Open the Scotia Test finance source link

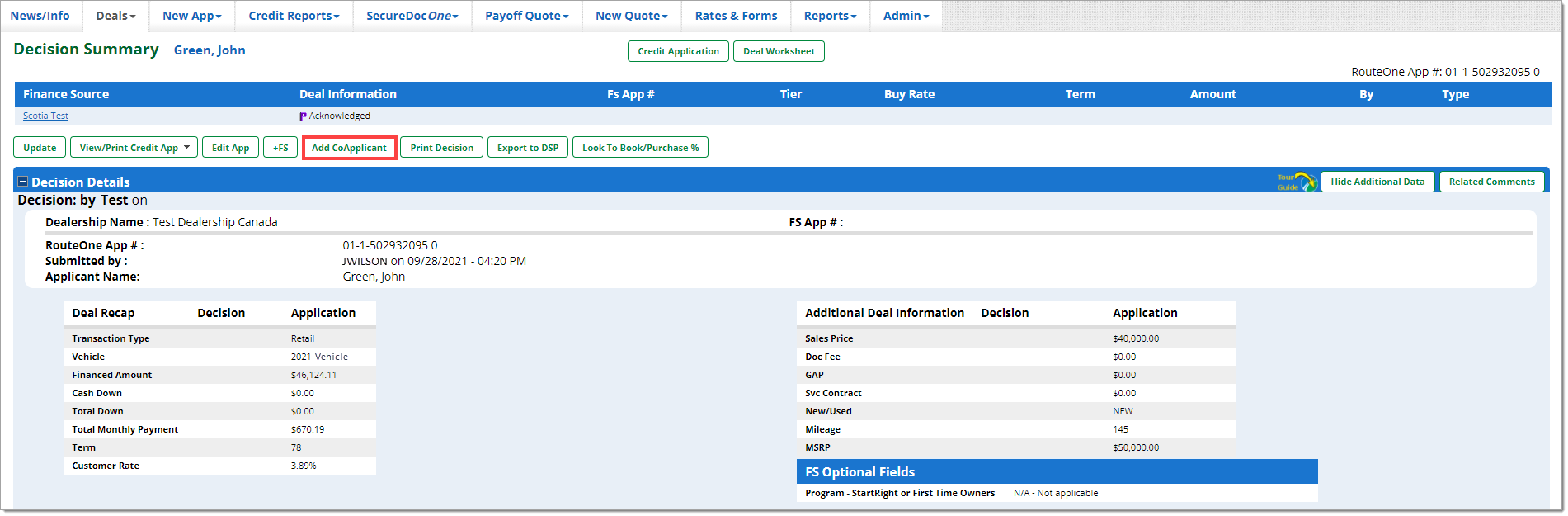[45, 116]
